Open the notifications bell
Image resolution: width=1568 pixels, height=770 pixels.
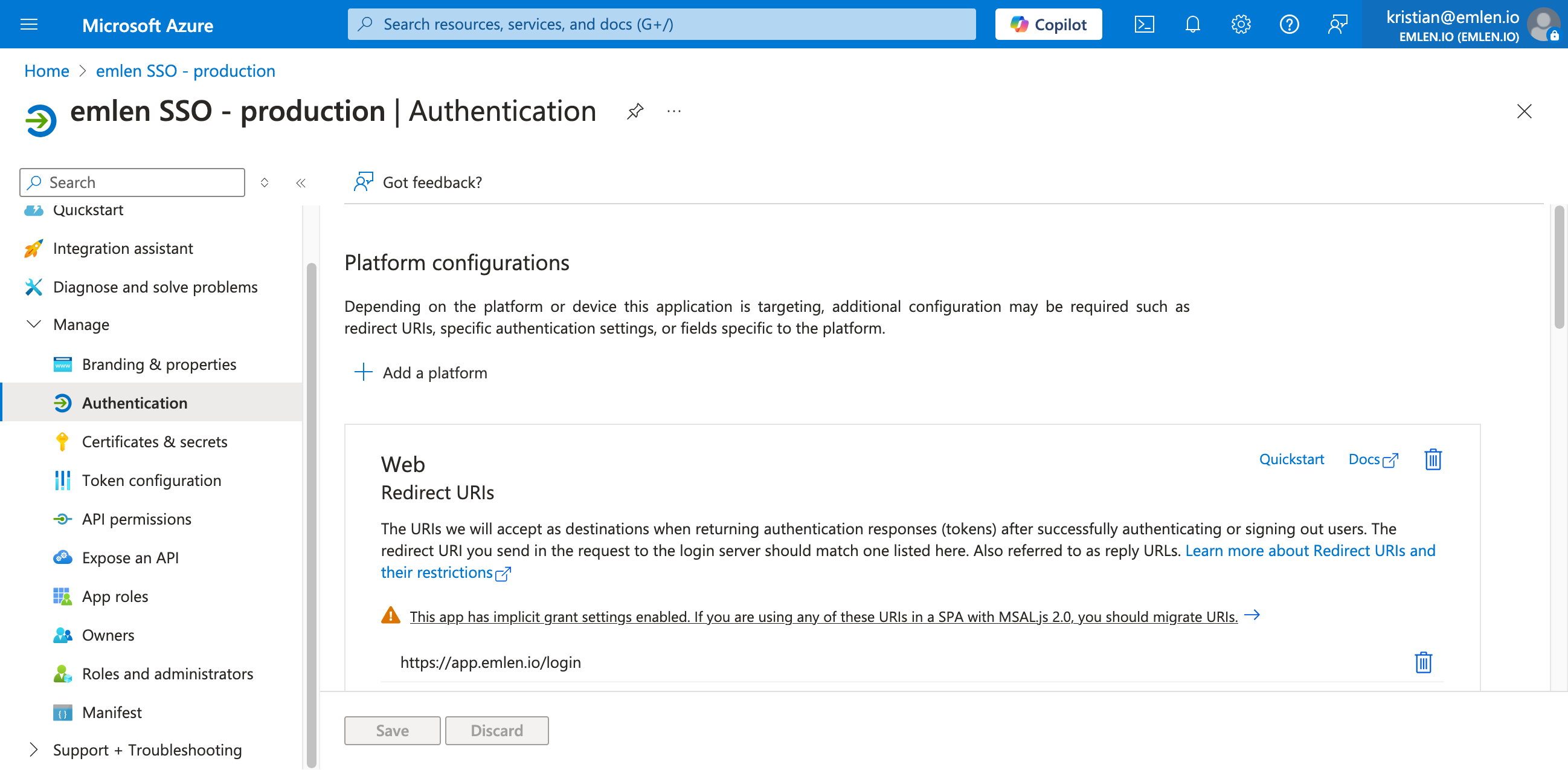(1192, 24)
